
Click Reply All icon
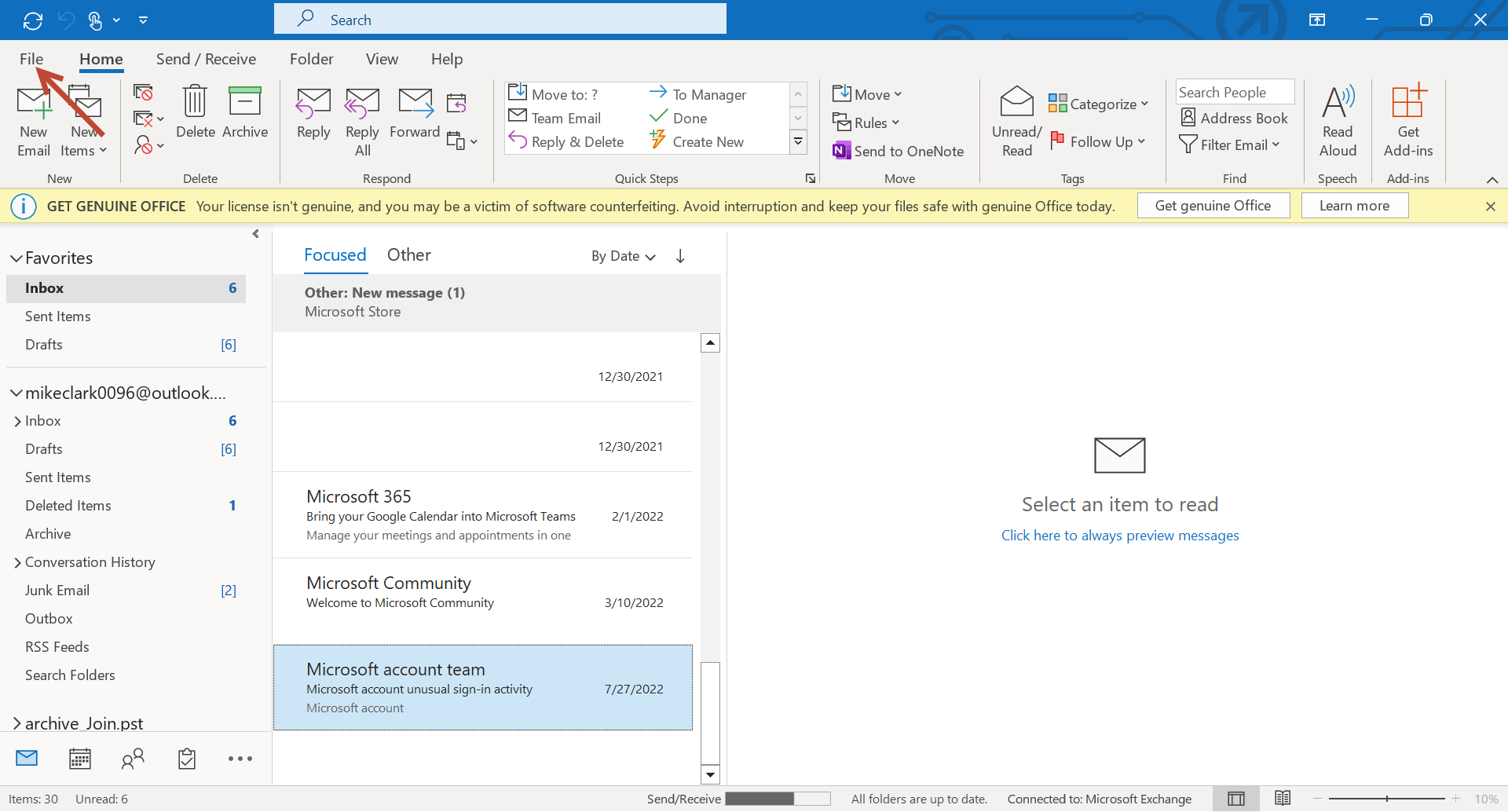(362, 120)
